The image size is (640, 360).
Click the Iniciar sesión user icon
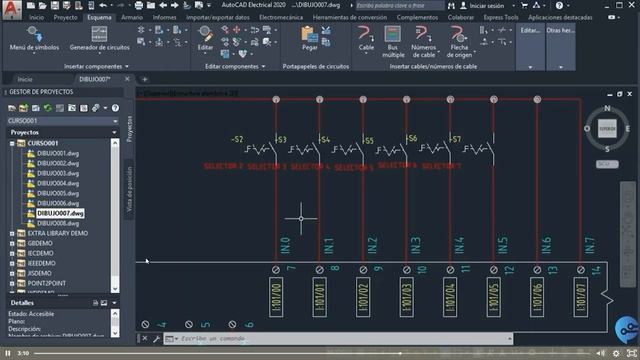tap(463, 6)
